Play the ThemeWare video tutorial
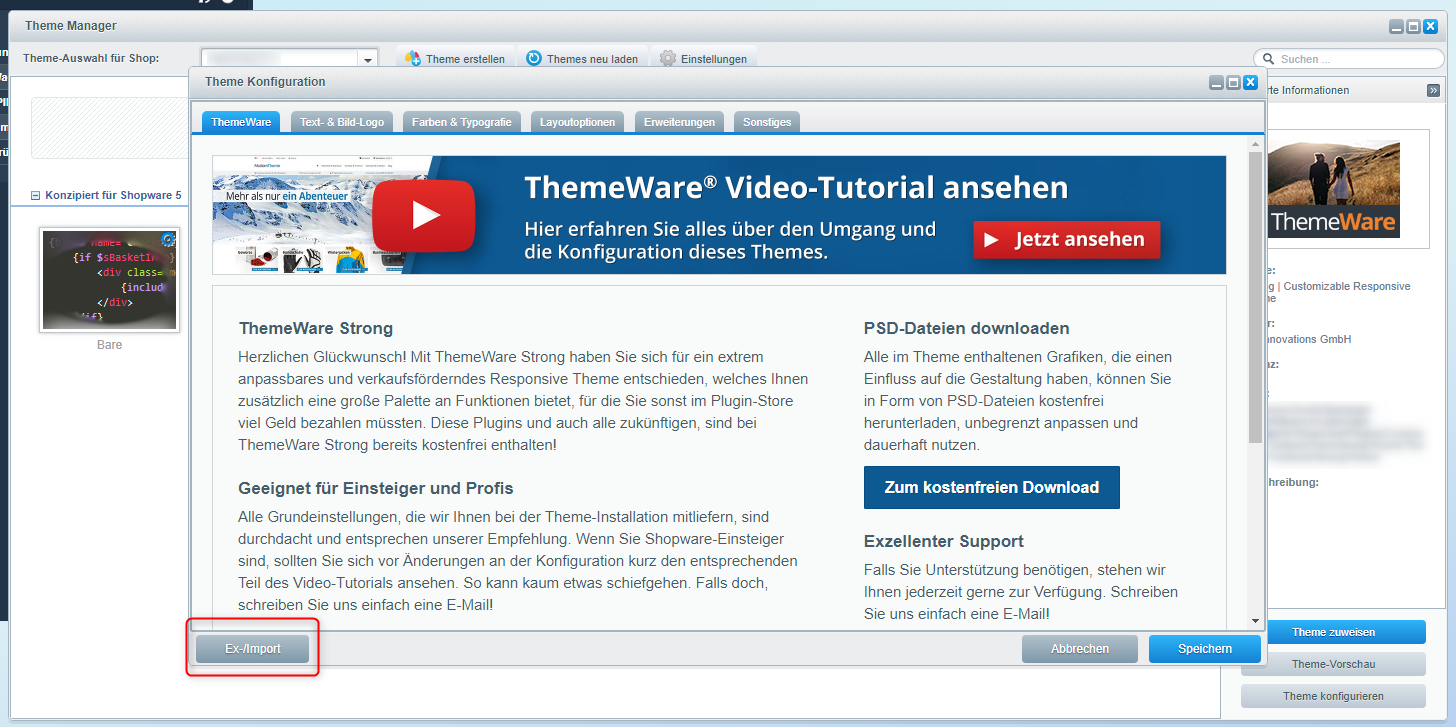This screenshot has height=727, width=1456. click(423, 214)
